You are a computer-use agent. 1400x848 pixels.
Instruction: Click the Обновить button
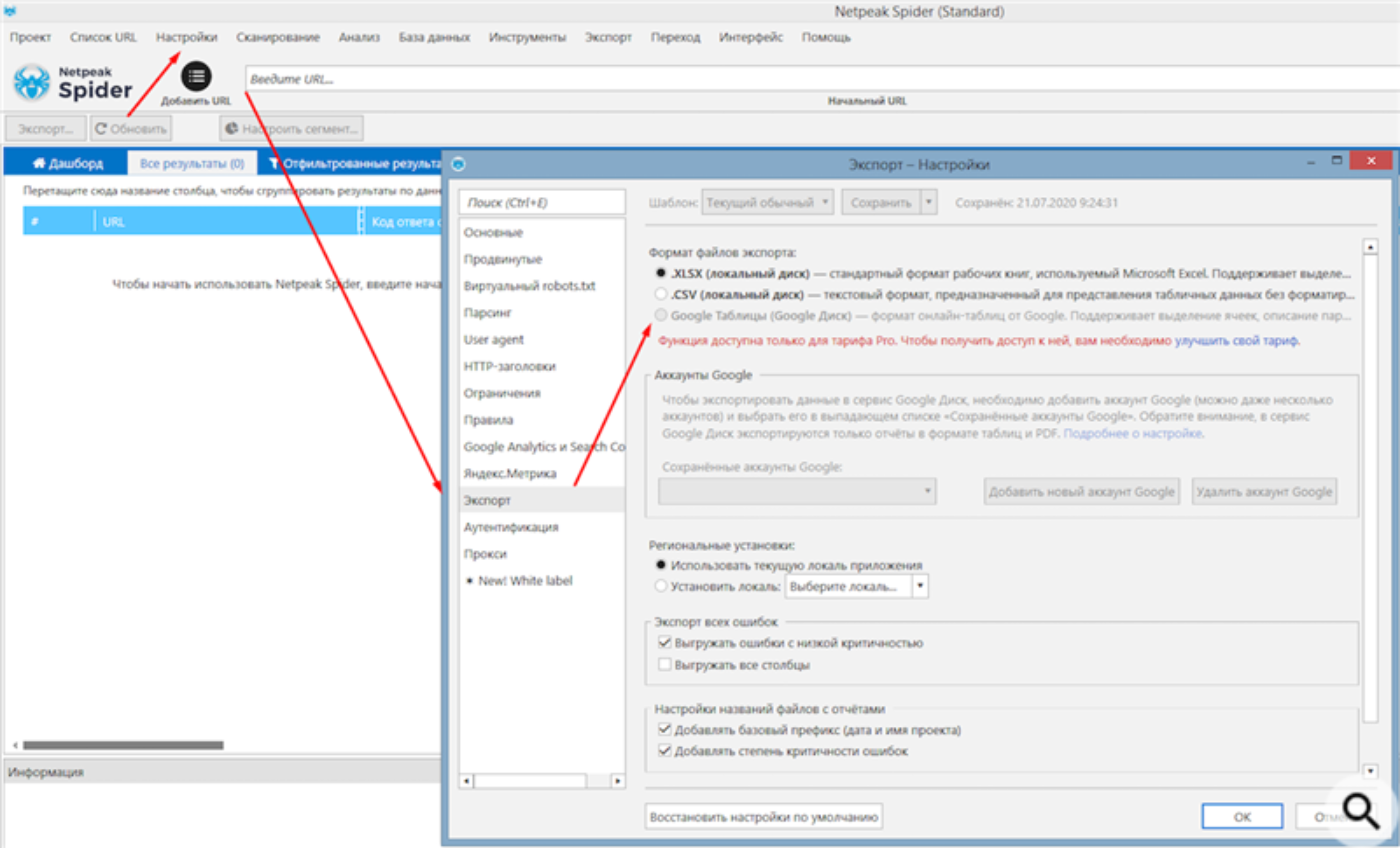pos(131,128)
